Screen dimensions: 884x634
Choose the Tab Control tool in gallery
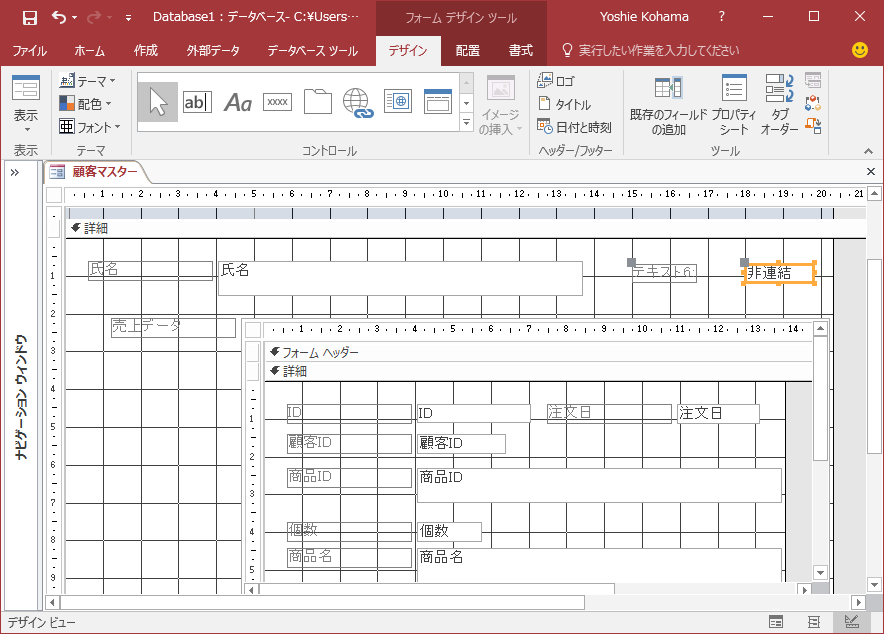point(318,102)
